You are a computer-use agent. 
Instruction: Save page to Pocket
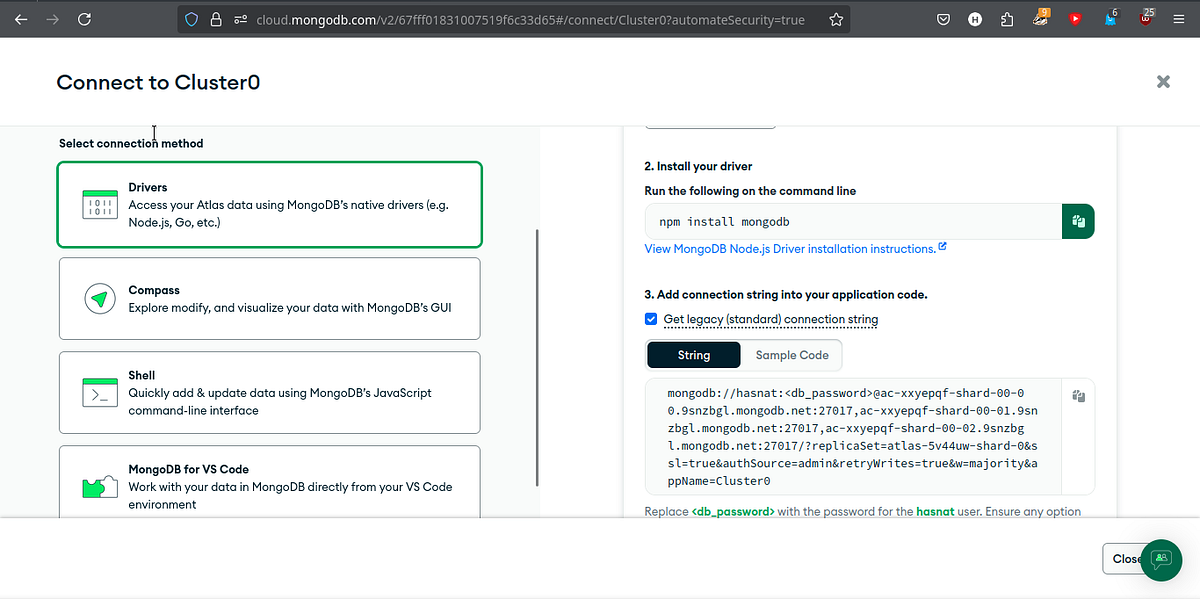943,18
